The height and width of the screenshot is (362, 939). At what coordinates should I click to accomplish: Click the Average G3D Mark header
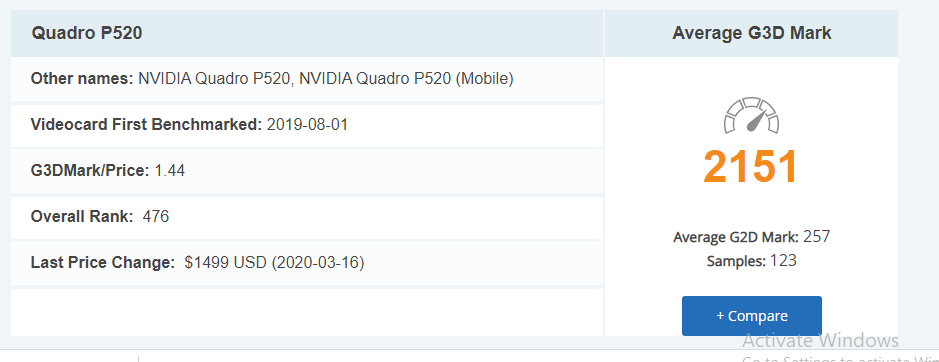(752, 33)
